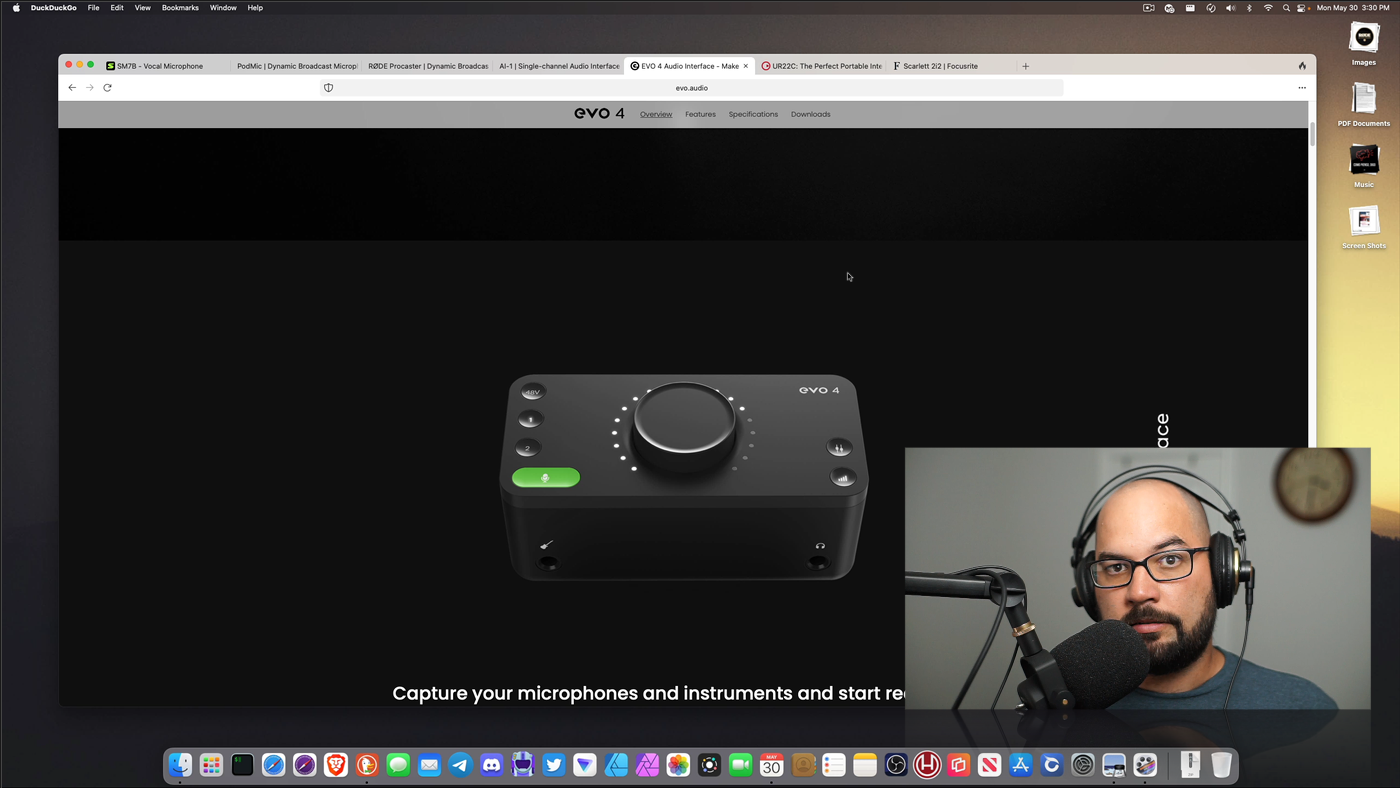Viewport: 1400px width, 788px height.
Task: Open the Edit menu
Action: [x=117, y=8]
